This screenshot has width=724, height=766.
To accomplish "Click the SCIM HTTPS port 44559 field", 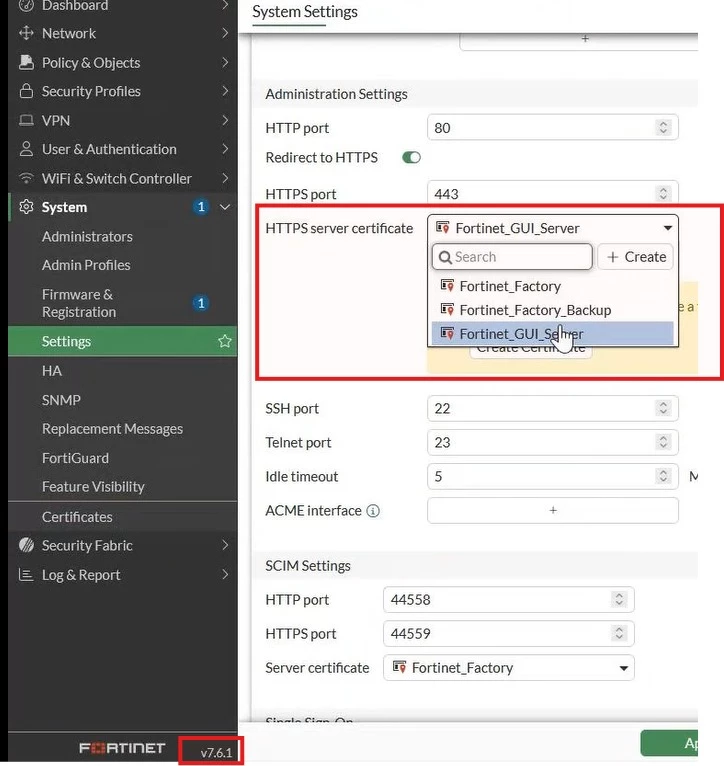I will click(x=509, y=634).
